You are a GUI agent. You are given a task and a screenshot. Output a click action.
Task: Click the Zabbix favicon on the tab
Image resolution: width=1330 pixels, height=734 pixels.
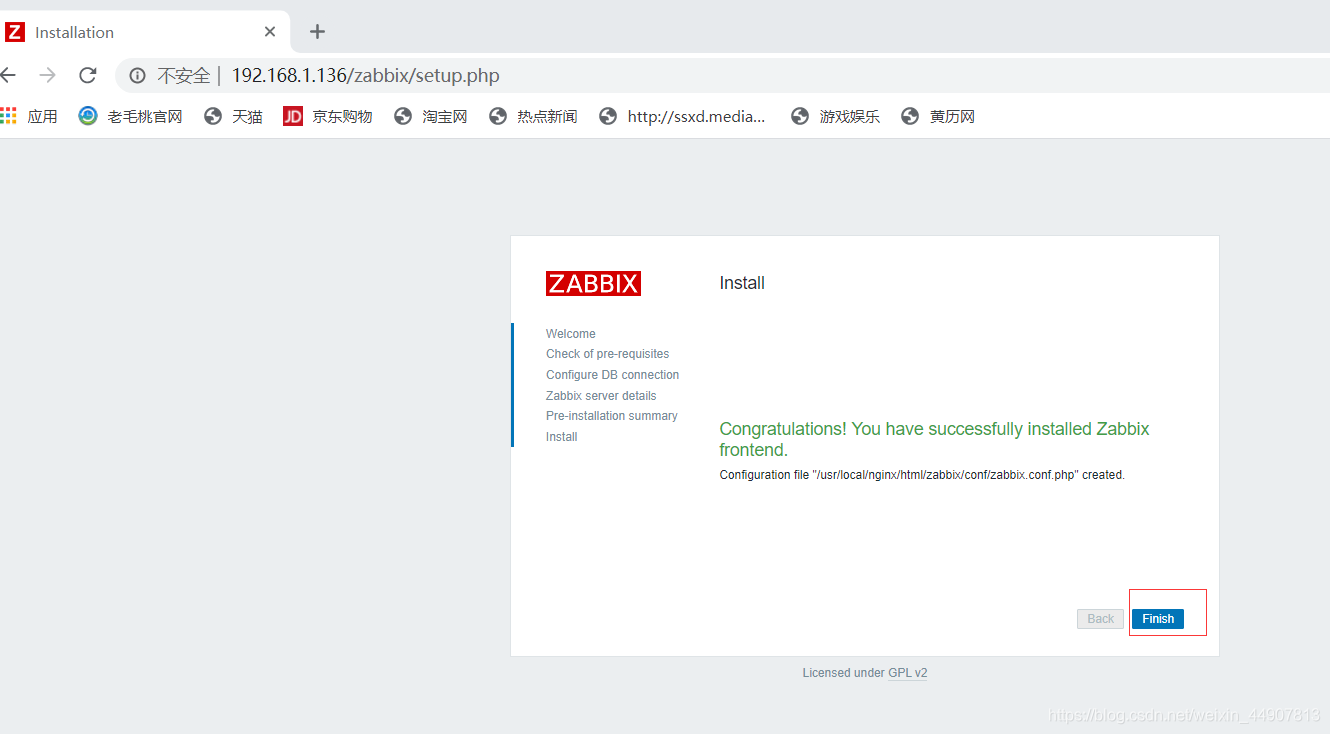tap(14, 32)
